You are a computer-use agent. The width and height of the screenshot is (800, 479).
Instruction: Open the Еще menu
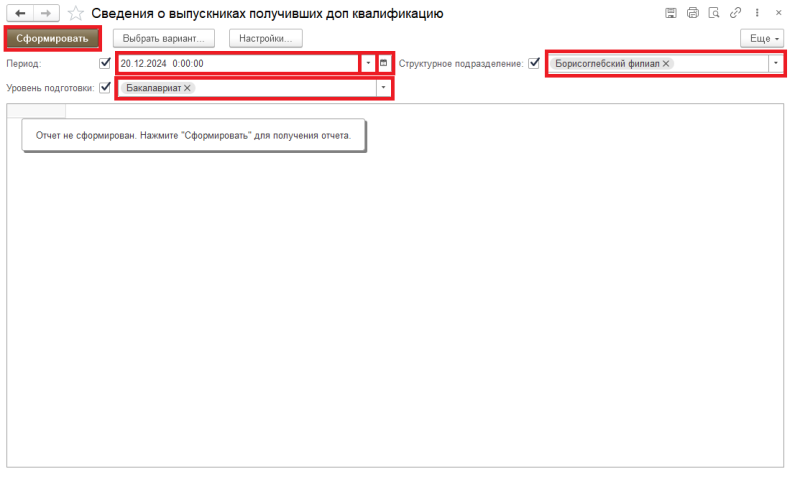click(x=762, y=38)
